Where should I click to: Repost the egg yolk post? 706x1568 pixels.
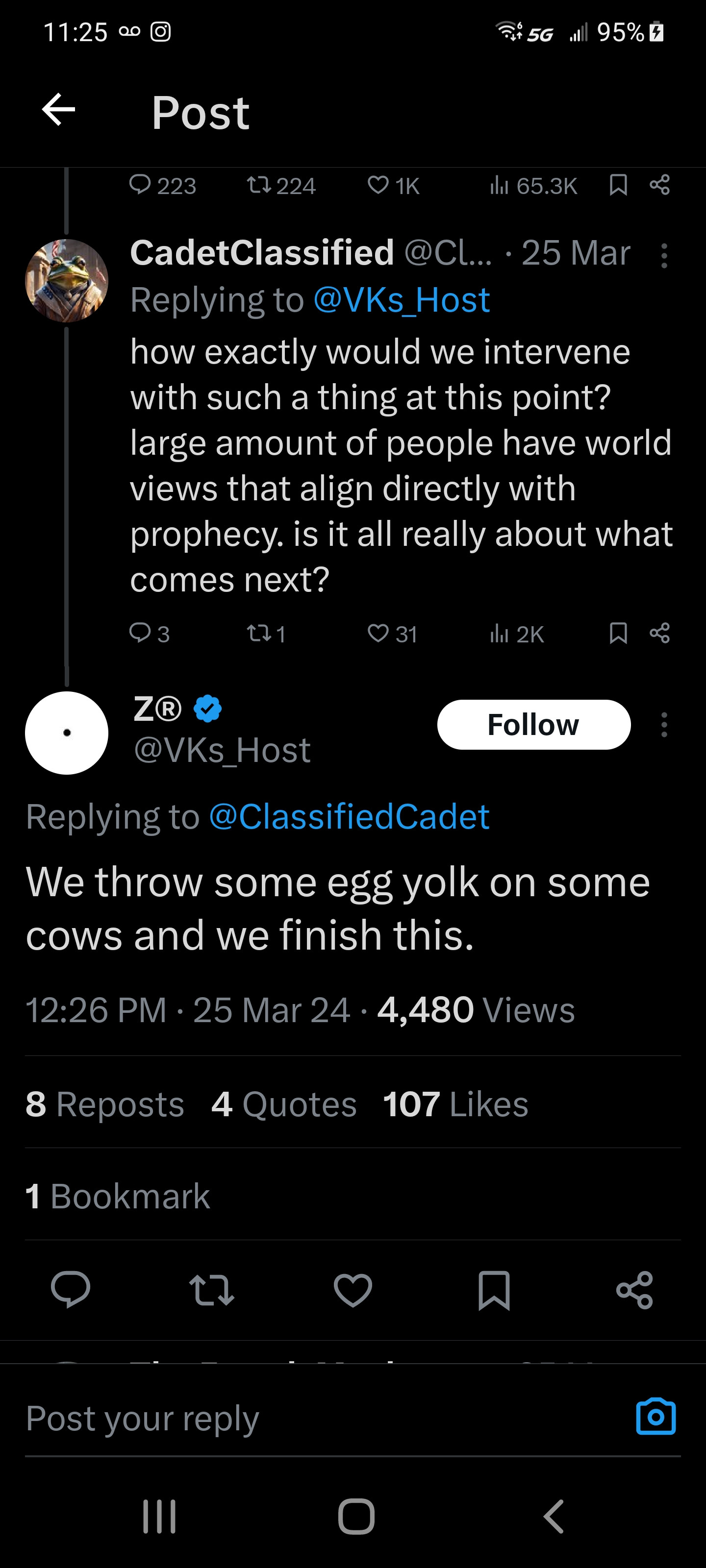pyautogui.click(x=211, y=1290)
